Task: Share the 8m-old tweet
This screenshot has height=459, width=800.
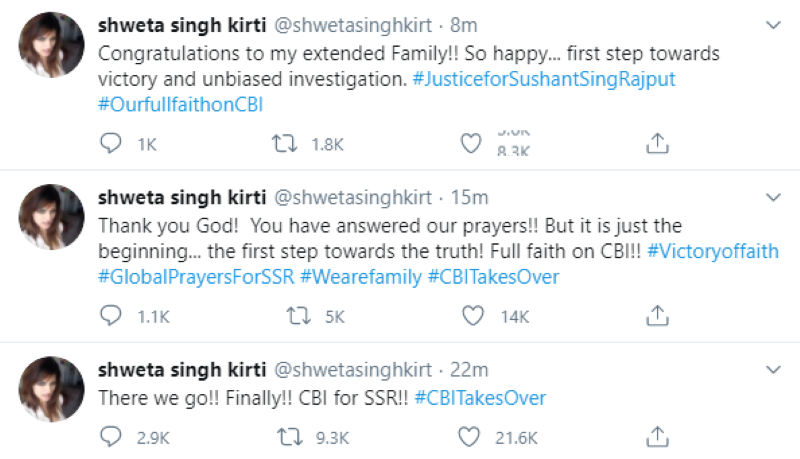Action: click(657, 144)
